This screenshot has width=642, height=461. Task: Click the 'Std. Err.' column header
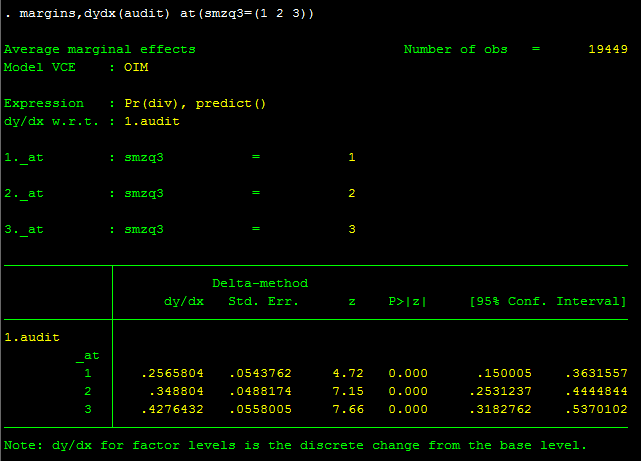[263, 301]
